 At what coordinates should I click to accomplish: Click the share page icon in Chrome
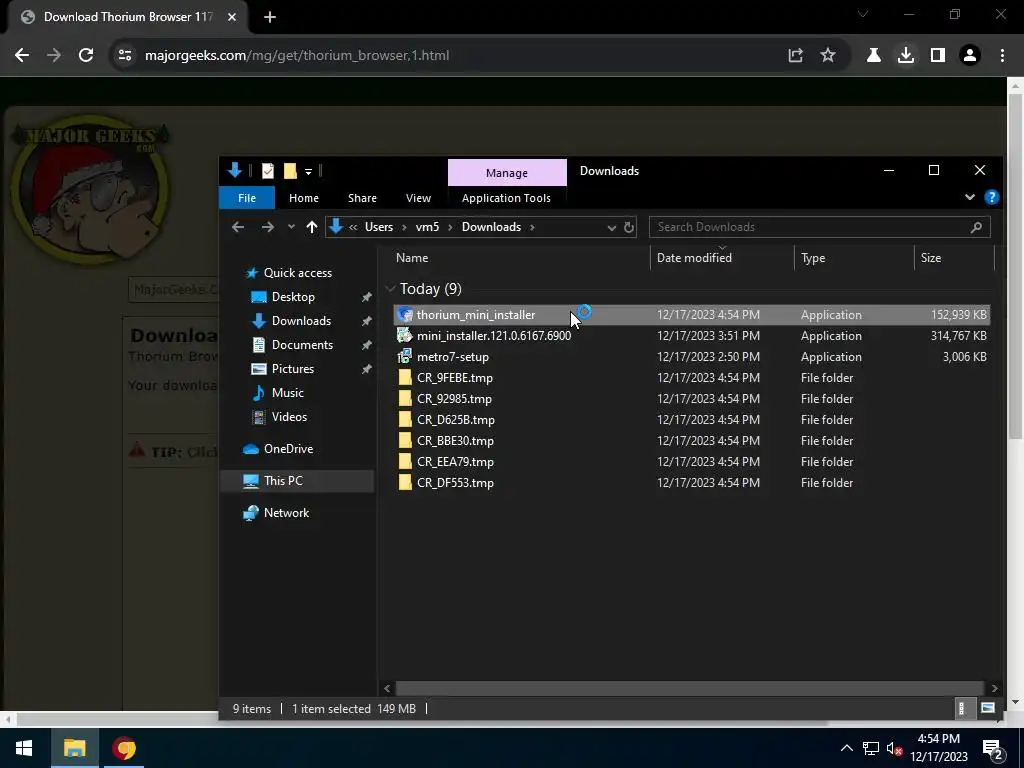pyautogui.click(x=795, y=56)
